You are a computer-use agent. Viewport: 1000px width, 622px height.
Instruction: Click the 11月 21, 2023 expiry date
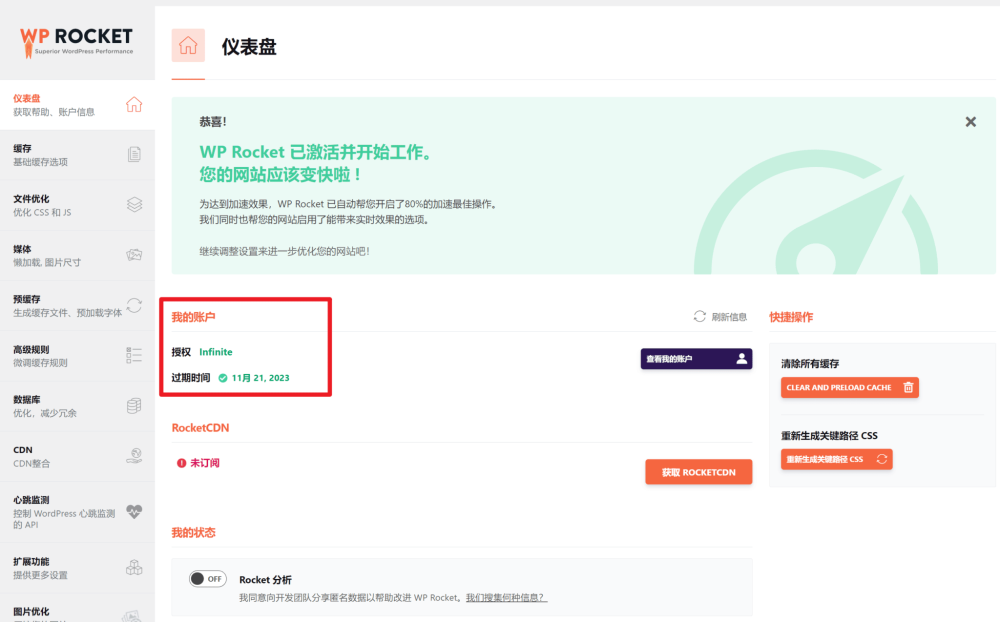(260, 378)
